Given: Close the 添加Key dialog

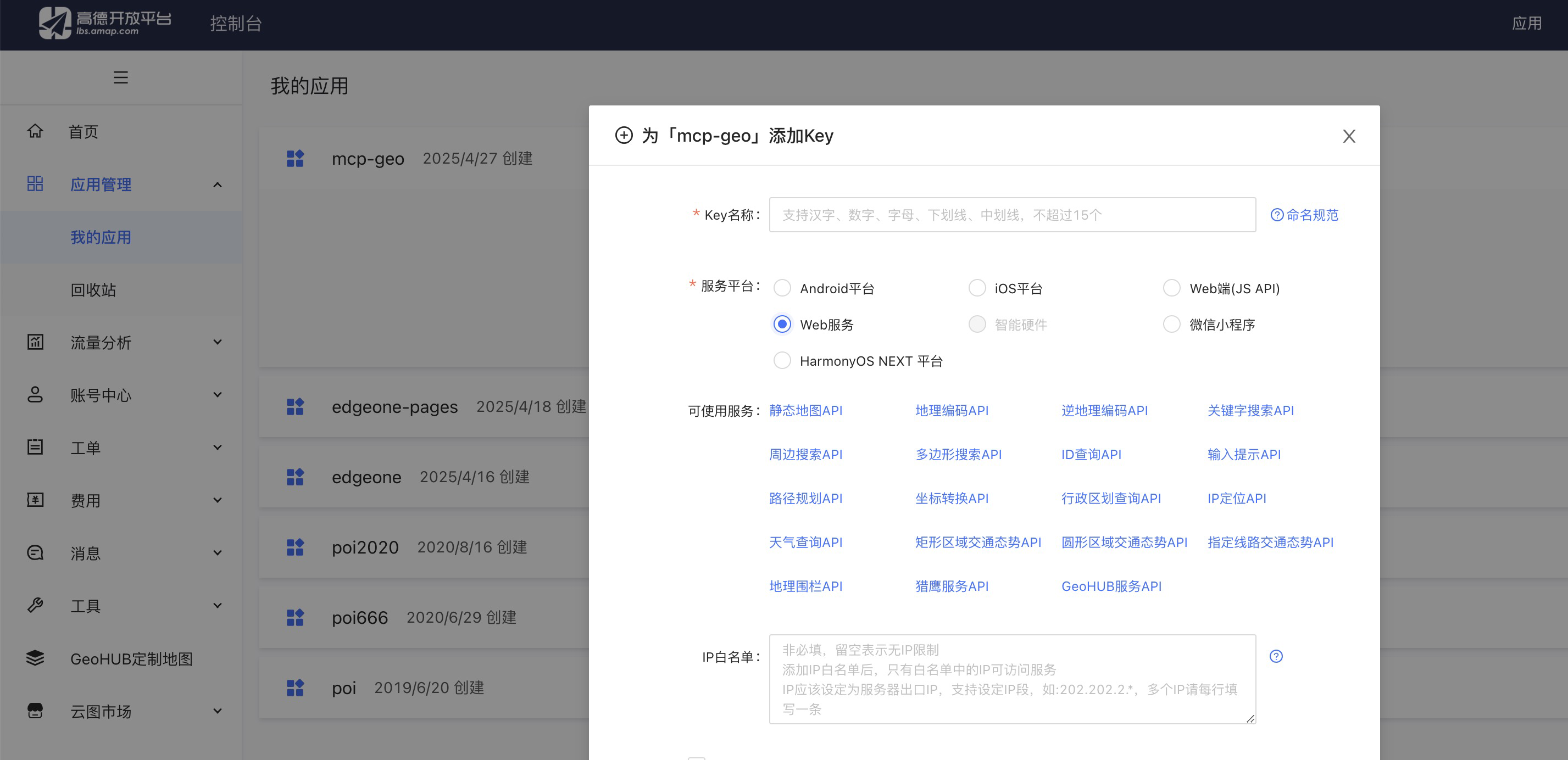Looking at the screenshot, I should pos(1349,136).
